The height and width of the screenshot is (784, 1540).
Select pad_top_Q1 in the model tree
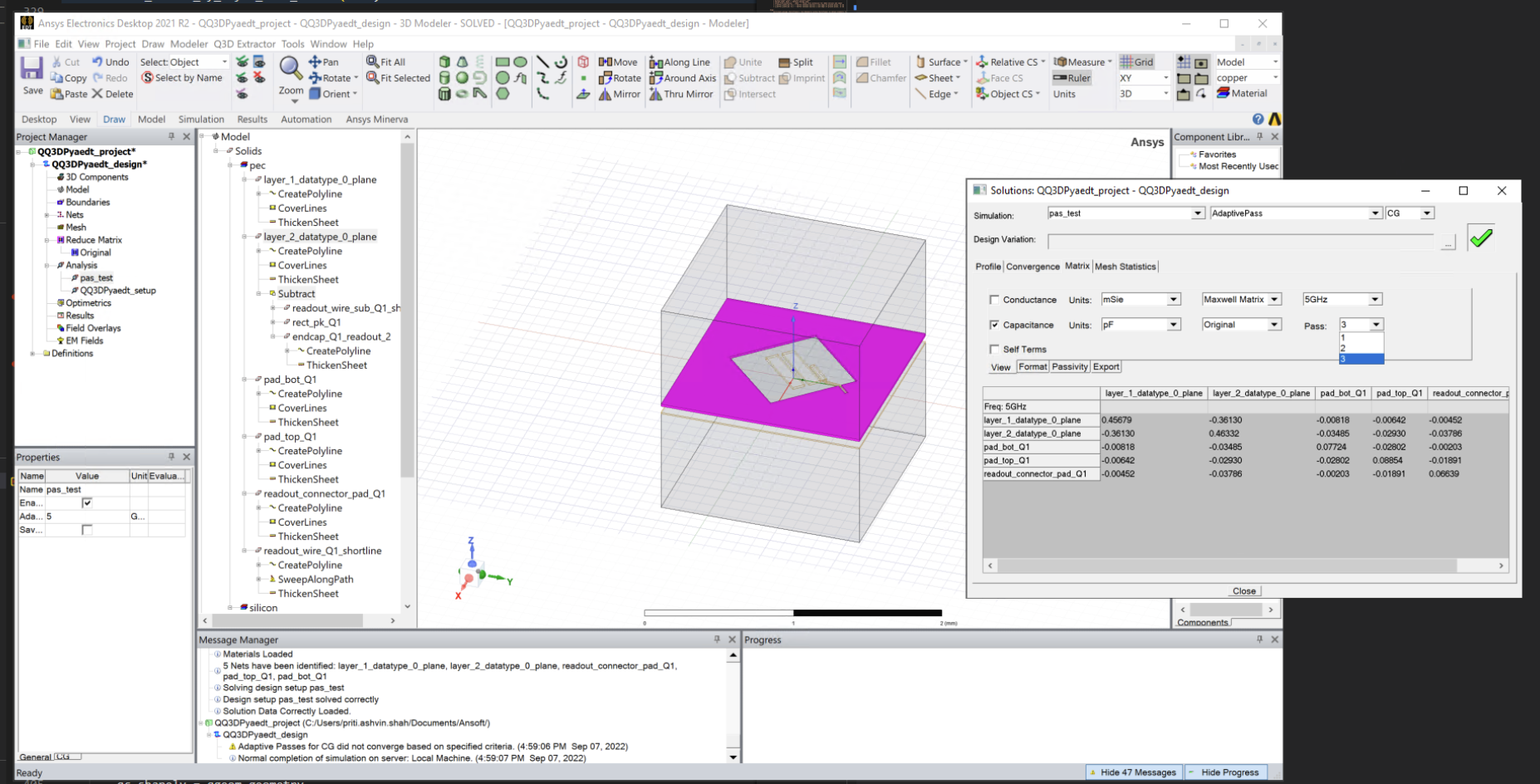point(290,437)
